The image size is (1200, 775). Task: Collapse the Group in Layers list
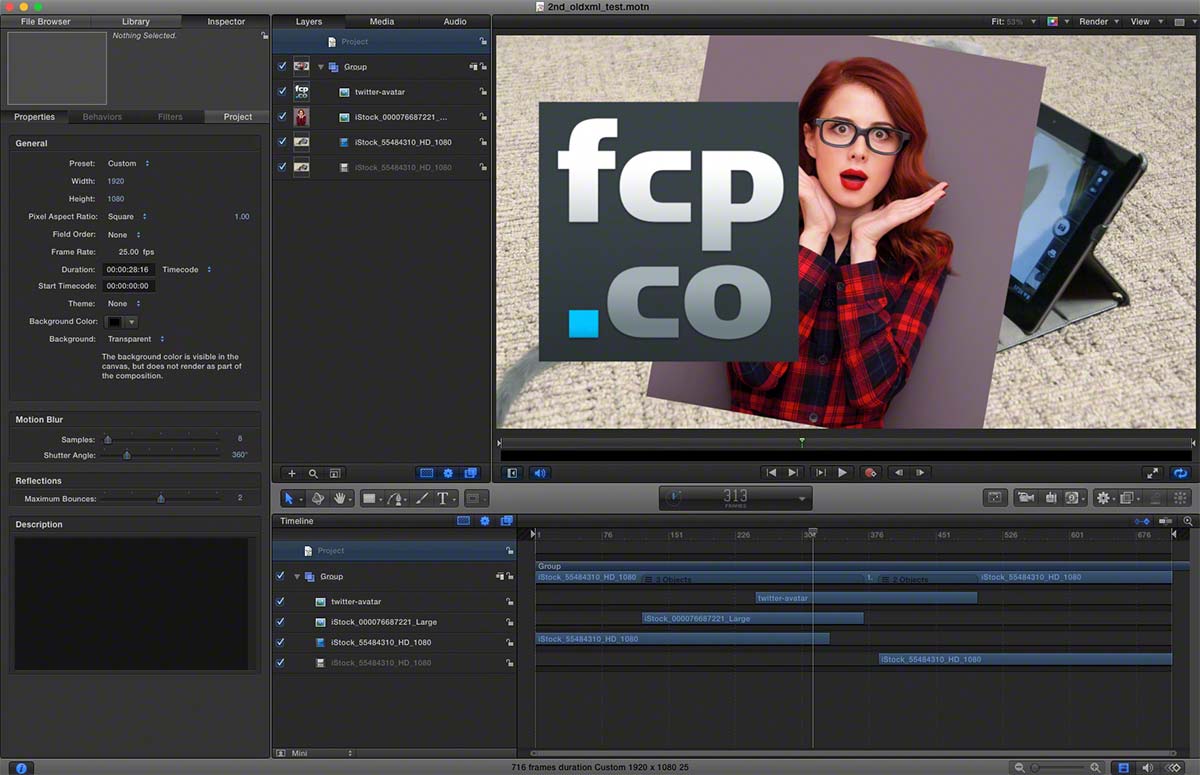pos(321,67)
